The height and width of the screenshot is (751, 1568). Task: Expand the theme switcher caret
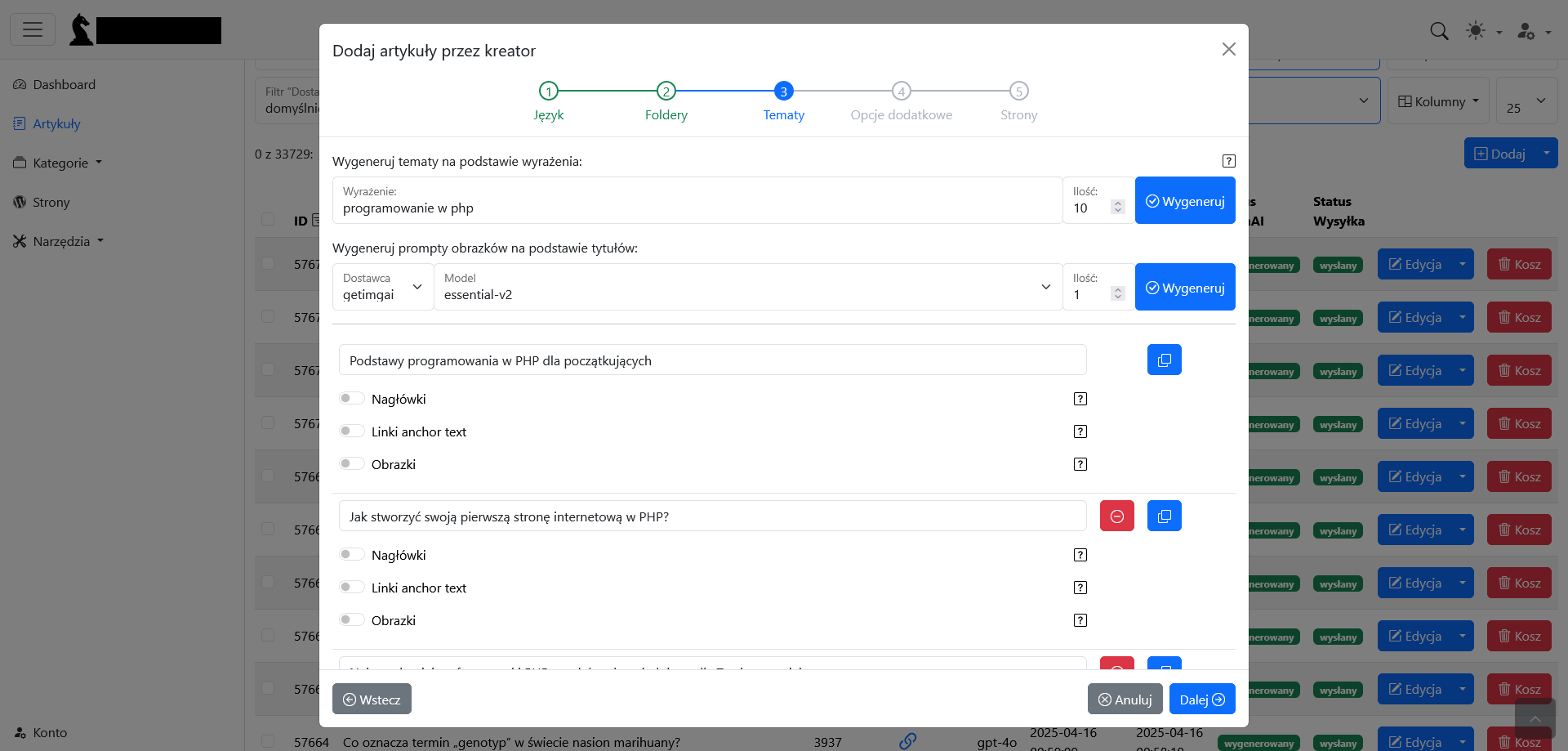[x=1499, y=33]
